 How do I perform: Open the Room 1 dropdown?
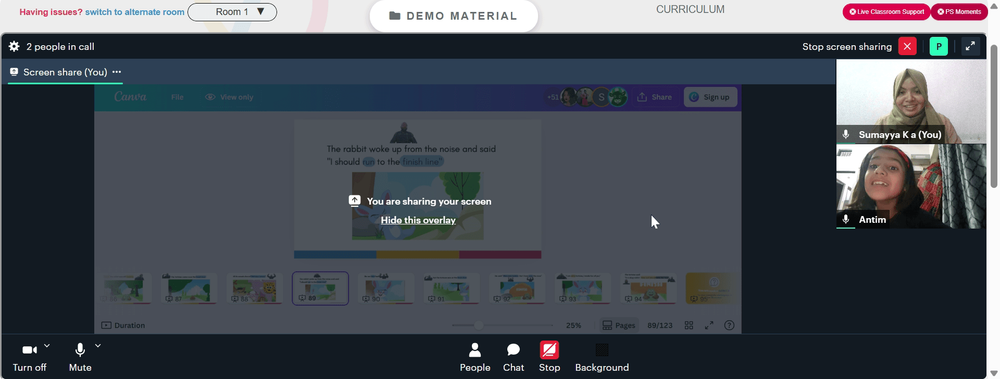[232, 12]
